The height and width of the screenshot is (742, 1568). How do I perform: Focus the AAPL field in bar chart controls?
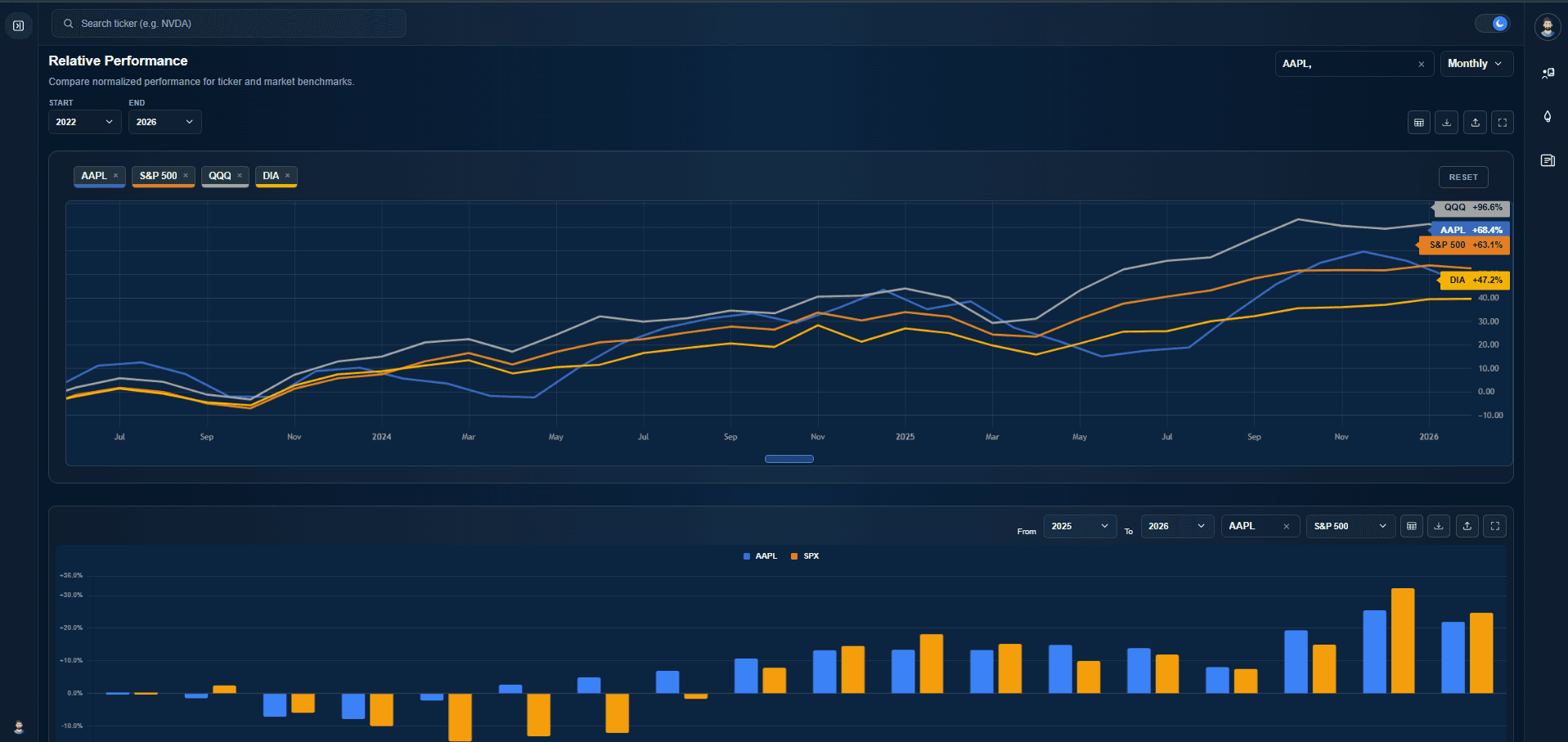(1260, 526)
